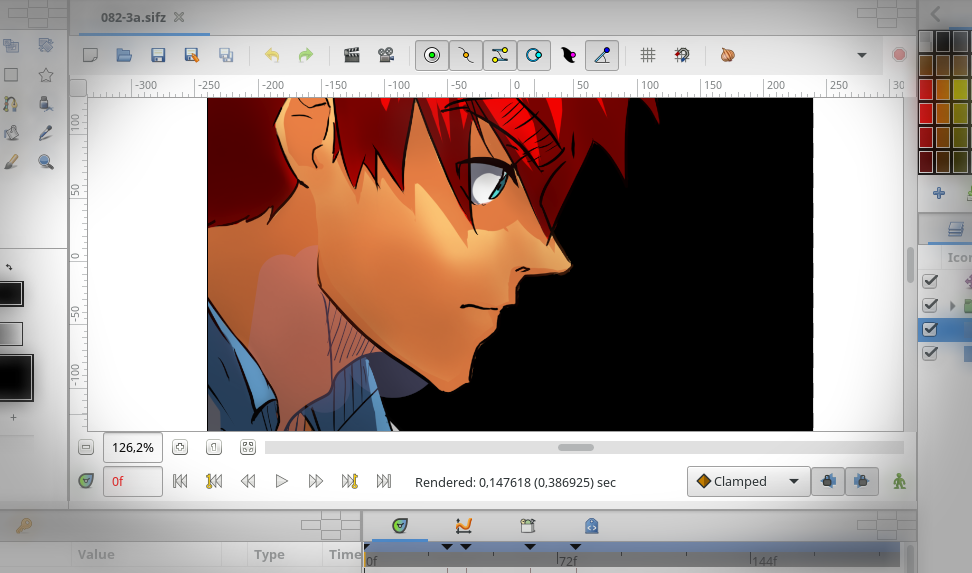Image resolution: width=972 pixels, height=573 pixels.
Task: Switch to the Time Track panel tab
Action: pos(400,526)
